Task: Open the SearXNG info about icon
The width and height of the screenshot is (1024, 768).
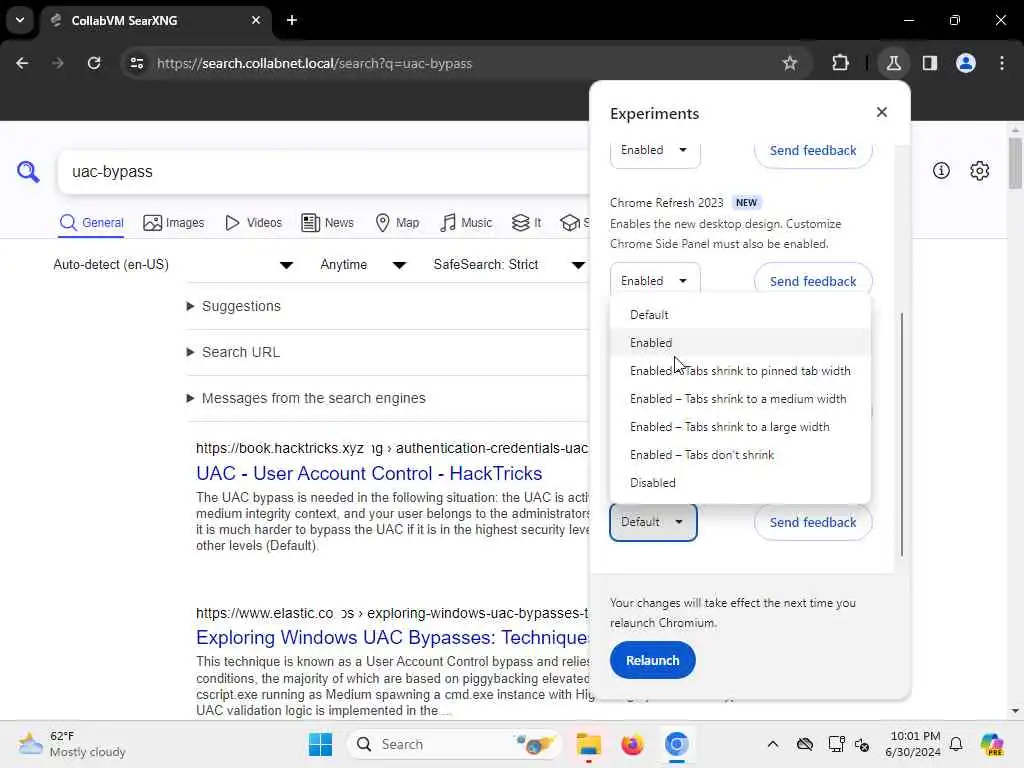Action: [x=941, y=171]
